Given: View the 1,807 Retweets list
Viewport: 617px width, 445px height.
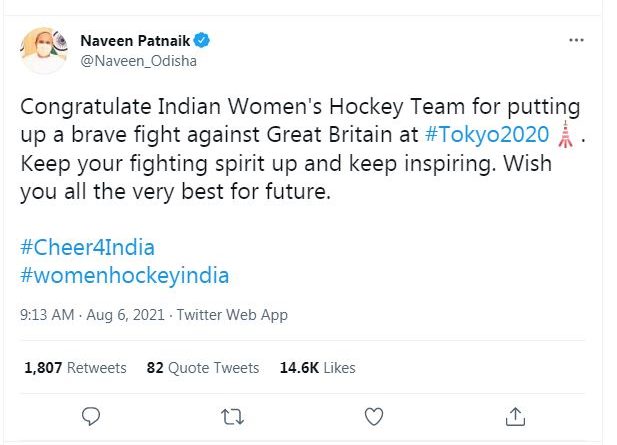Looking at the screenshot, I should tap(75, 368).
